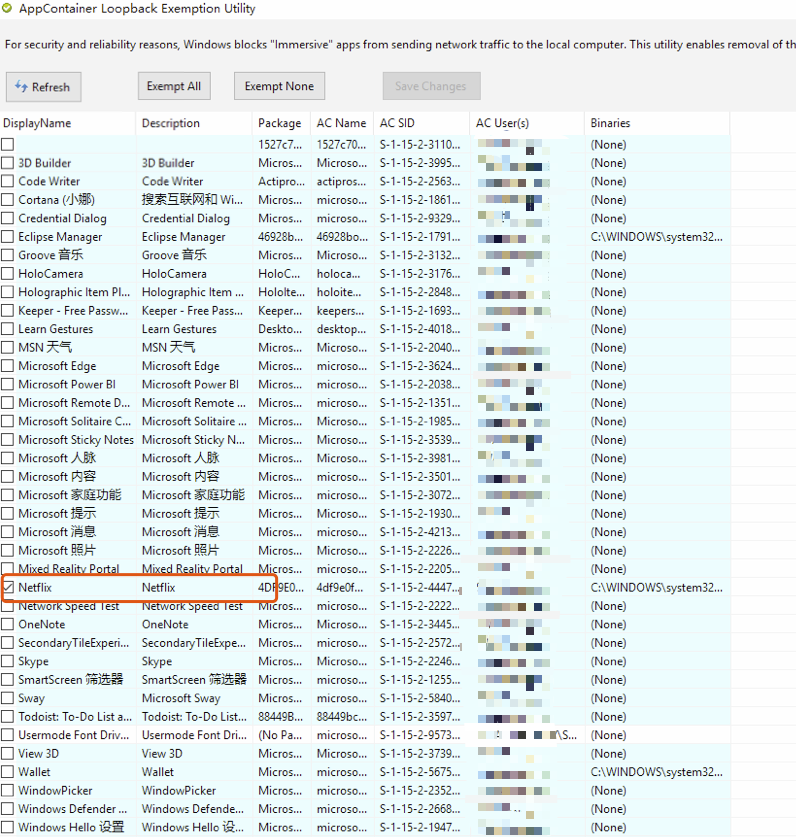Select Microsoft Solitaire C... display name

pos(75,421)
